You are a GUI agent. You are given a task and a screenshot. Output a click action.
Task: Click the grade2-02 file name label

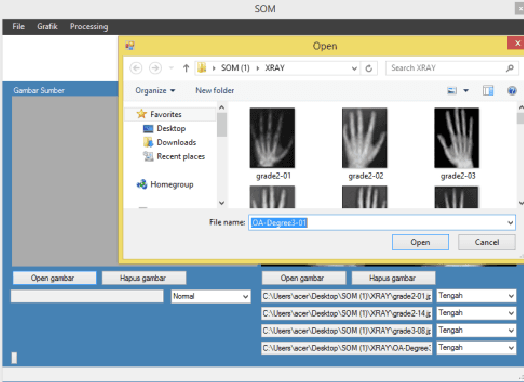pos(366,176)
